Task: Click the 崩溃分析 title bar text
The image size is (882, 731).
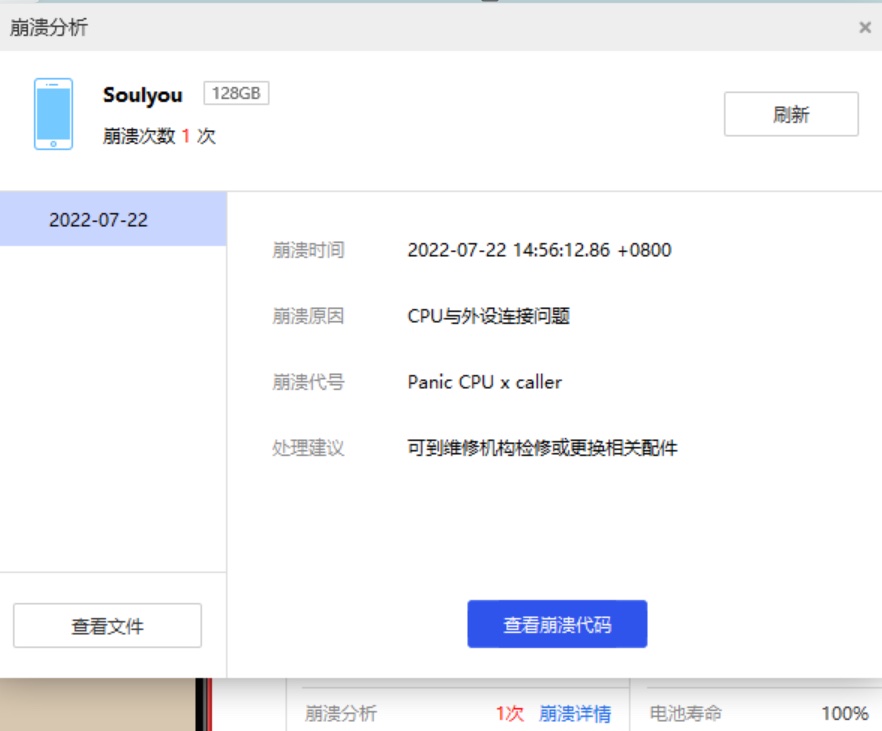Action: click(x=48, y=28)
